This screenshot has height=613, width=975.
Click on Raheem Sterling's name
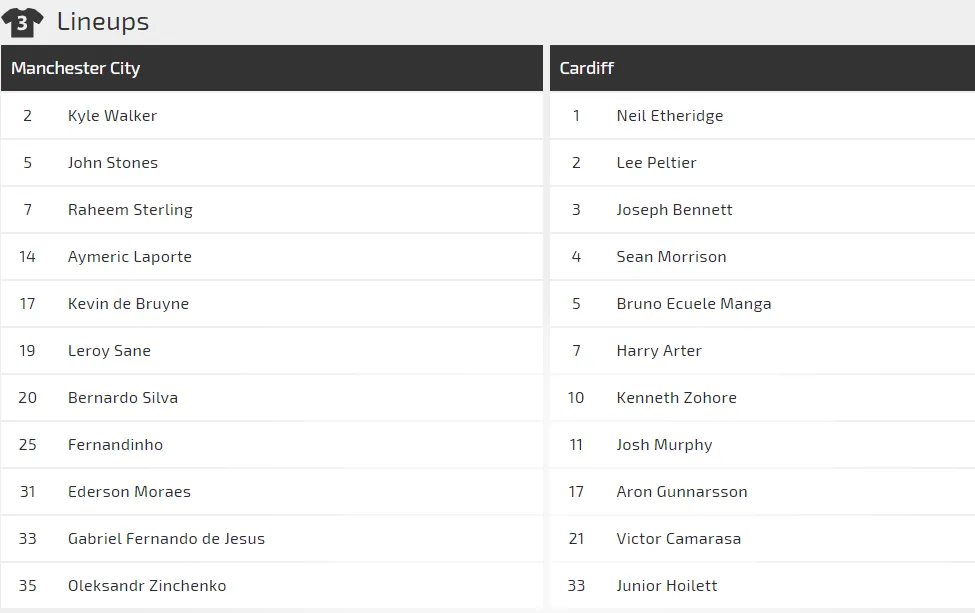pyautogui.click(x=130, y=210)
